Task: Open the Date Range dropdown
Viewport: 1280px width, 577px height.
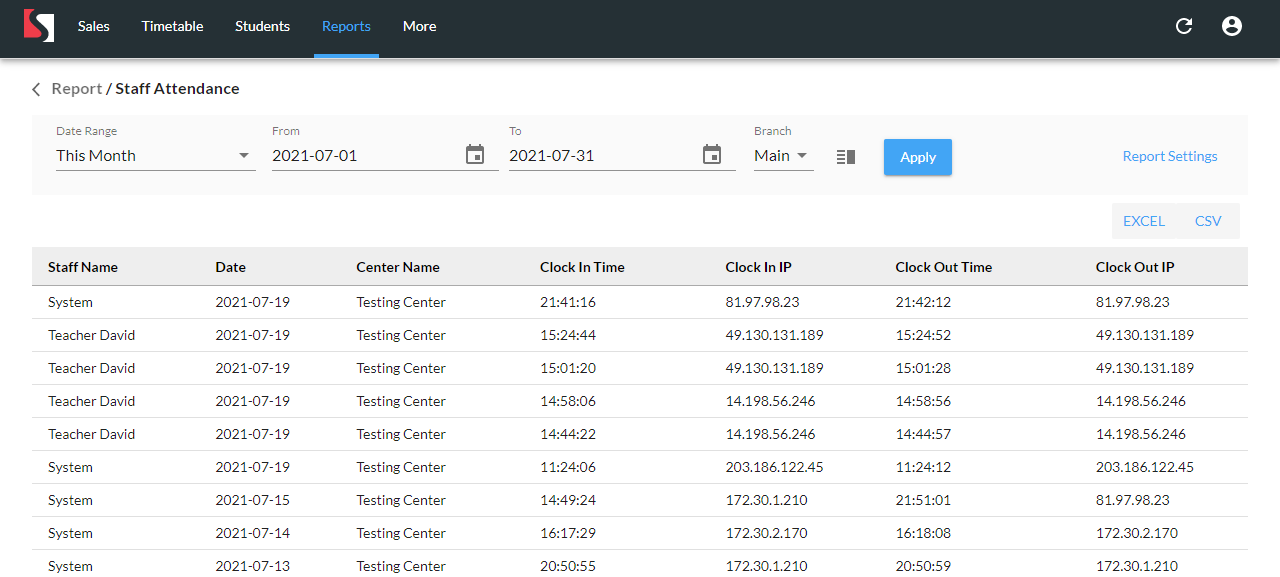Action: (155, 156)
